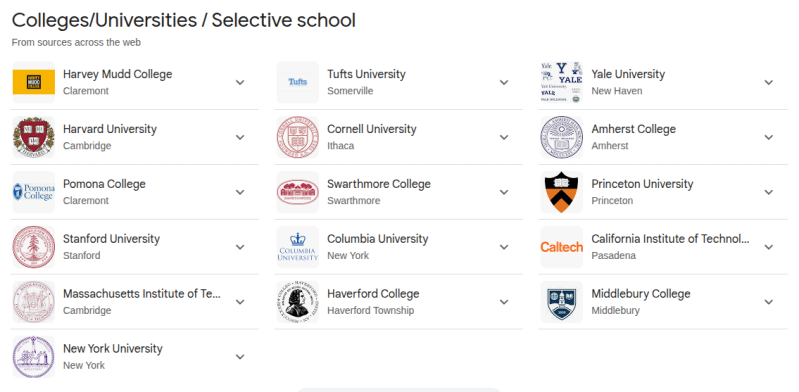The height and width of the screenshot is (392, 799).
Task: Click the Stanford University seal
Action: [x=34, y=247]
